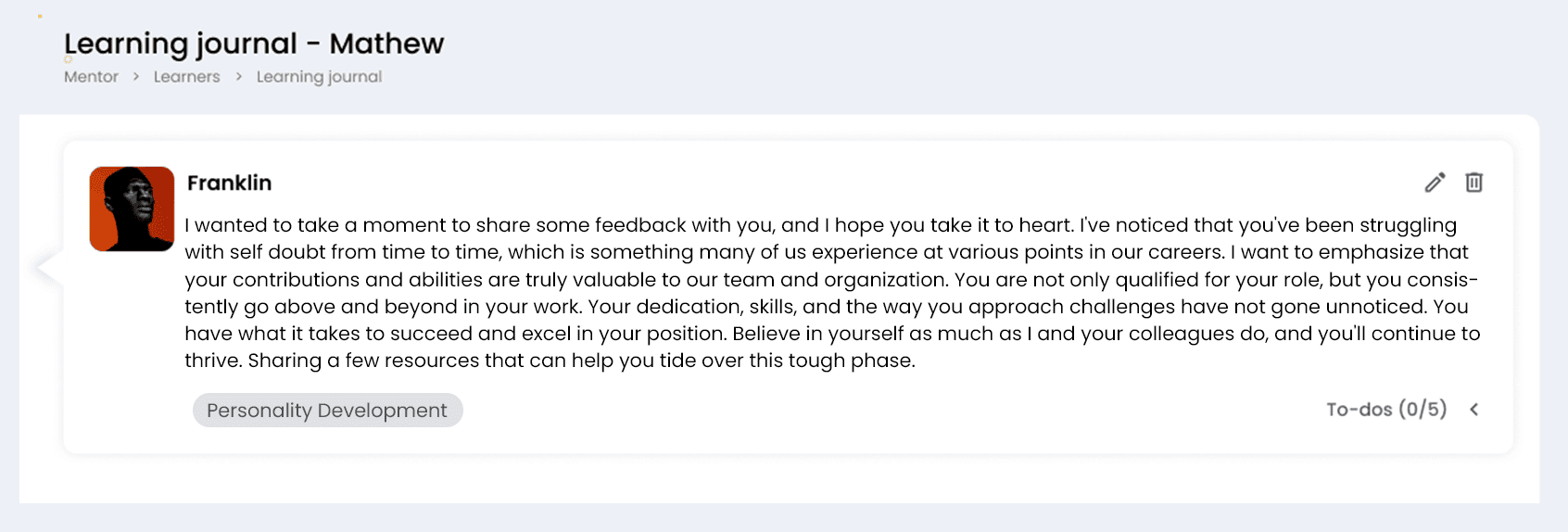Click the small orange dot above the title
The height and width of the screenshot is (532, 1568).
coord(40,16)
